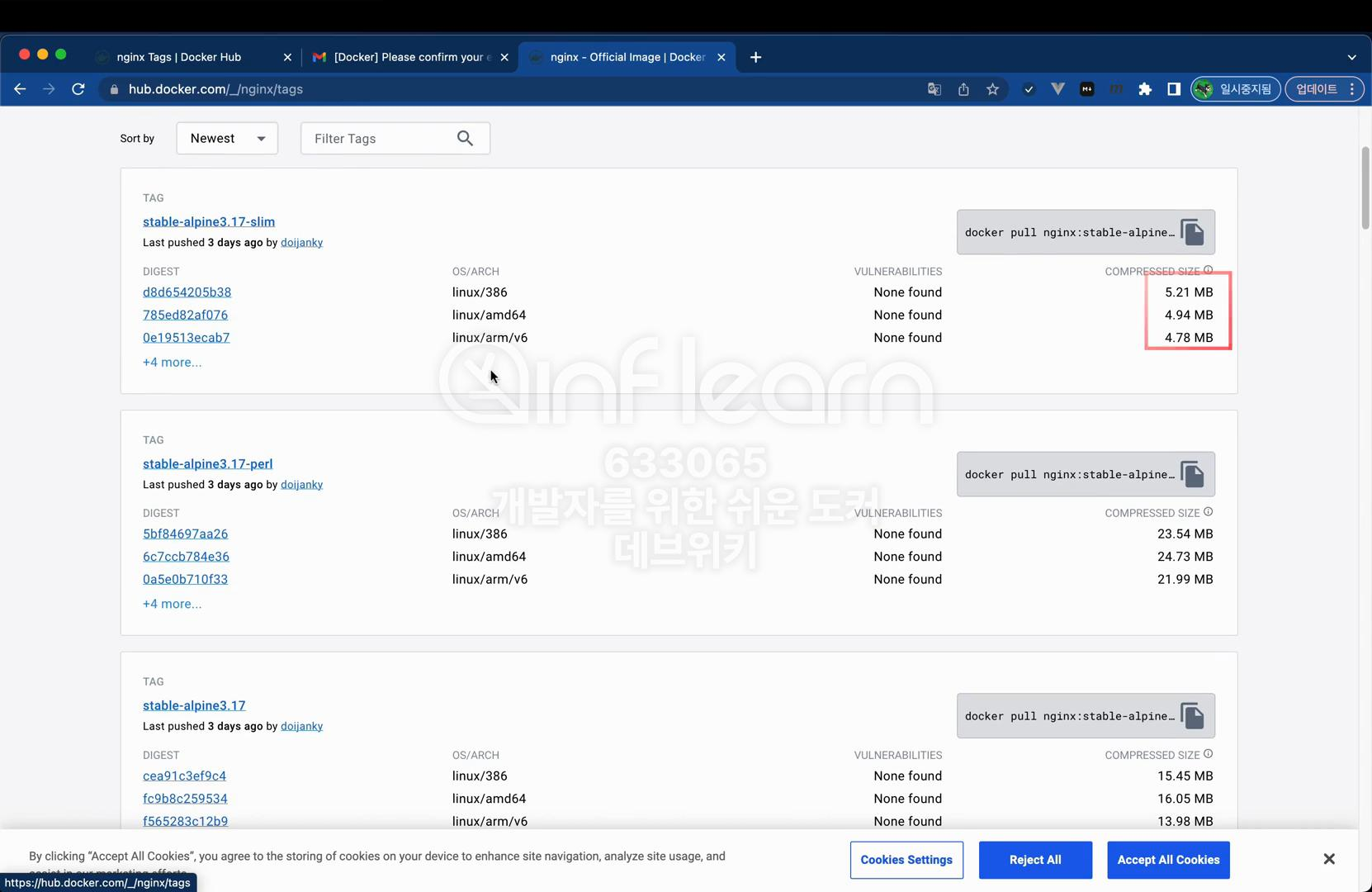Close the Gmail Docker confirm tab
Viewport: 1372px width, 892px height.
(x=504, y=57)
